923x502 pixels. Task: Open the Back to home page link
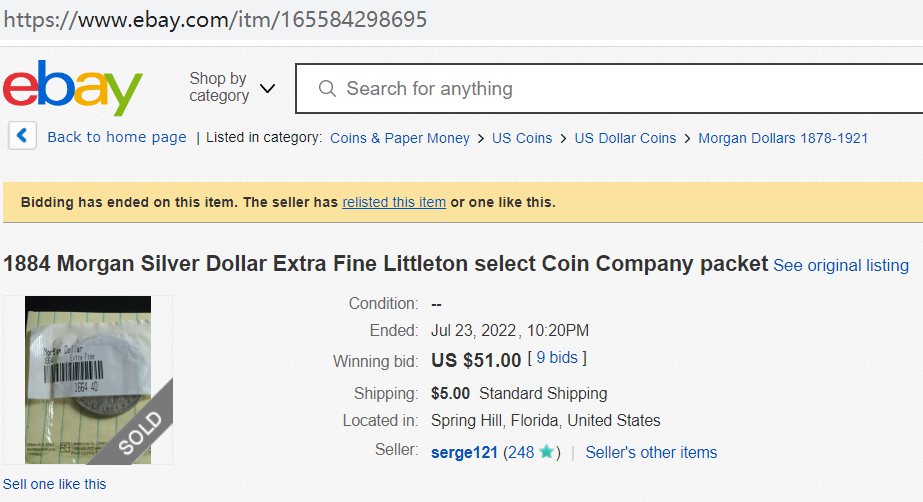click(117, 137)
